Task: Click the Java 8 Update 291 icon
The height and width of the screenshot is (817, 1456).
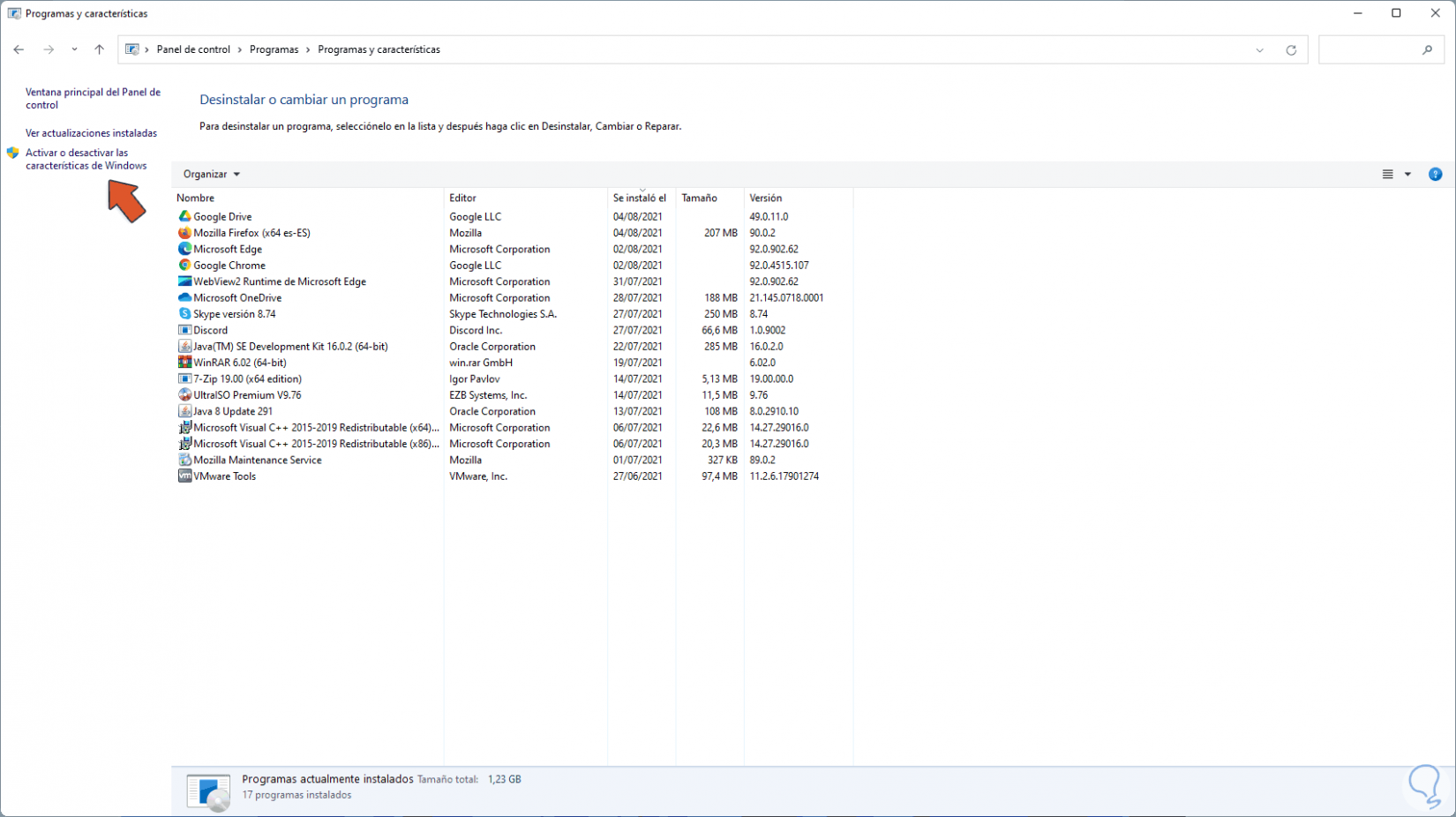Action: tap(184, 411)
